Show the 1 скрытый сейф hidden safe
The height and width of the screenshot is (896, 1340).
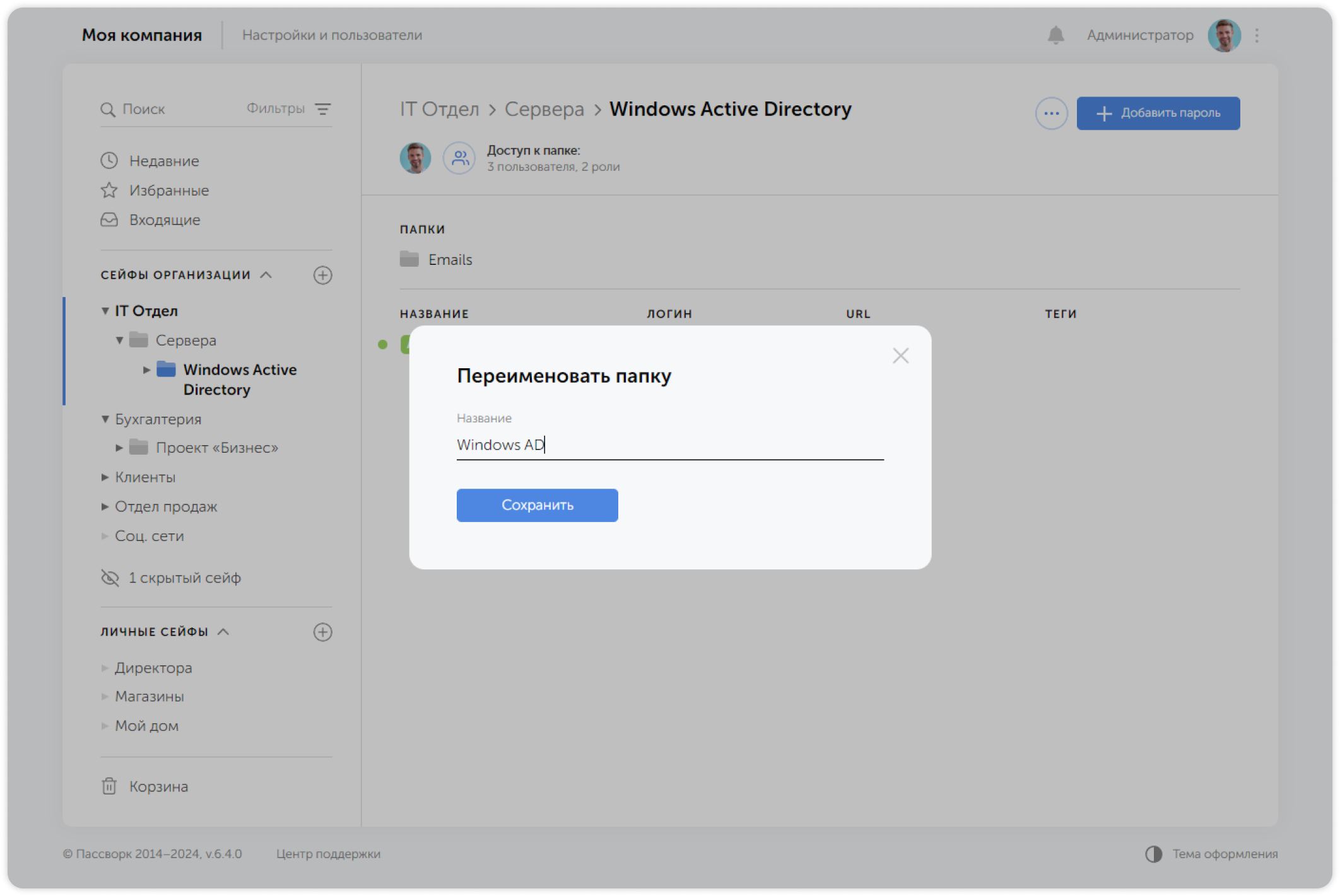click(x=184, y=578)
